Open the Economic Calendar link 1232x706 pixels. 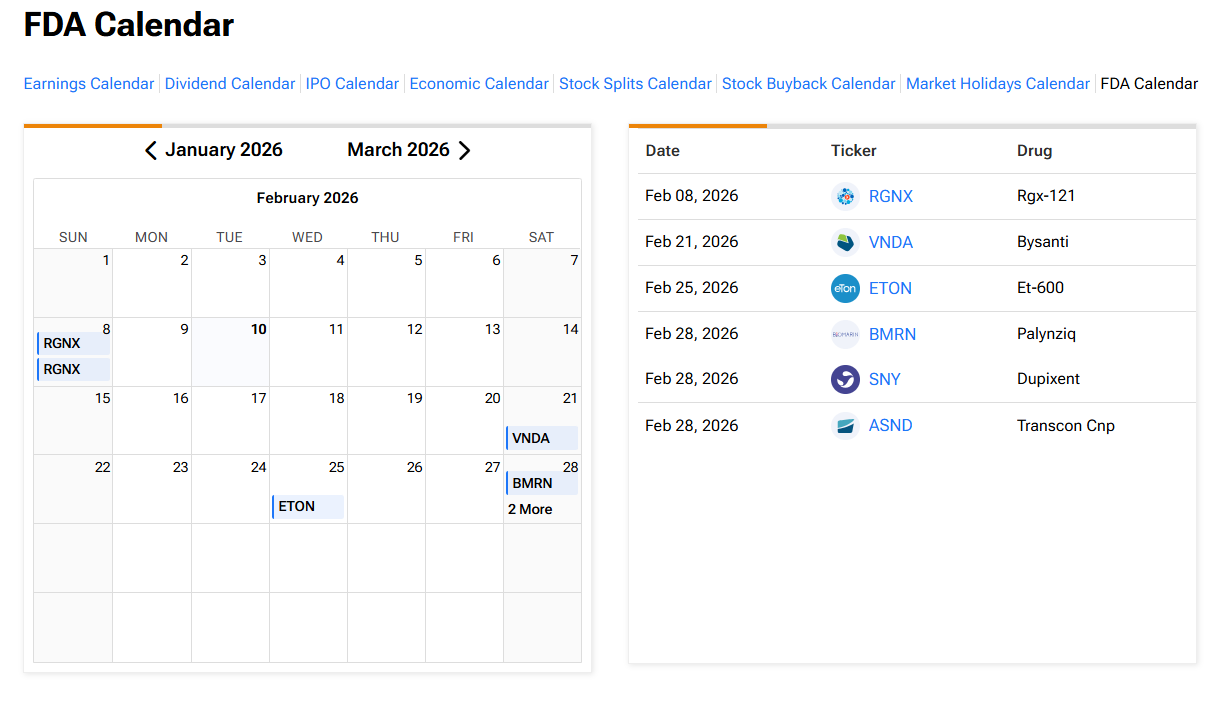point(479,84)
